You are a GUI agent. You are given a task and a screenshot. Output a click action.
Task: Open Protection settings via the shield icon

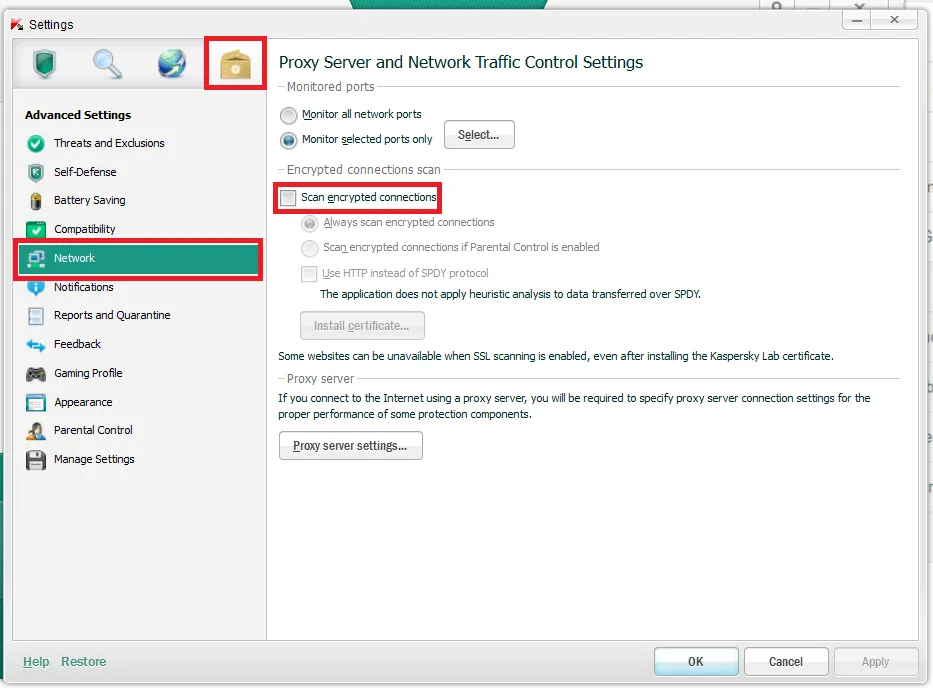coord(46,63)
